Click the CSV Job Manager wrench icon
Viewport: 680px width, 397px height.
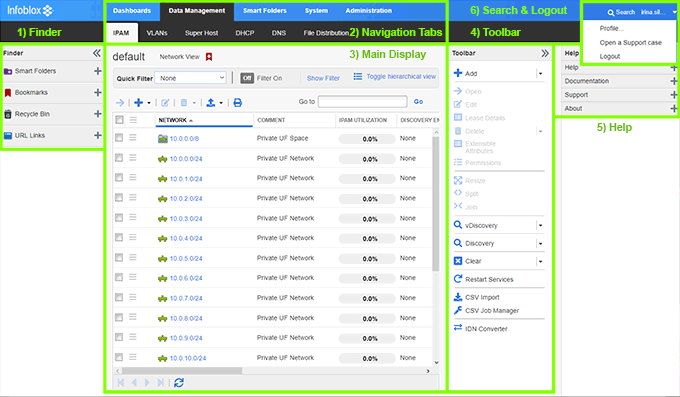click(458, 310)
